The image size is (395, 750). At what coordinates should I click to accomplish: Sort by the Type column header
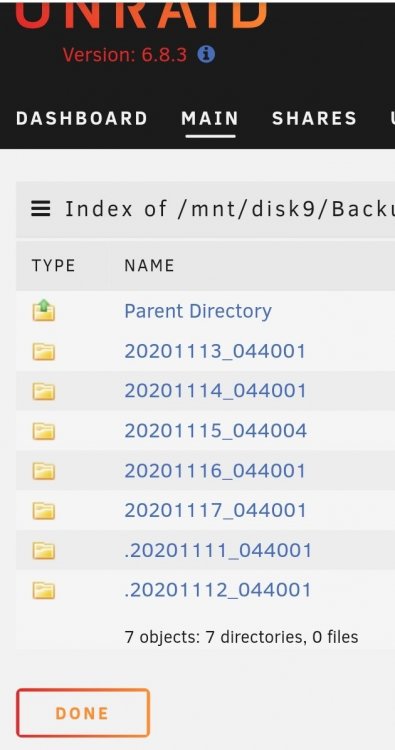[x=53, y=265]
